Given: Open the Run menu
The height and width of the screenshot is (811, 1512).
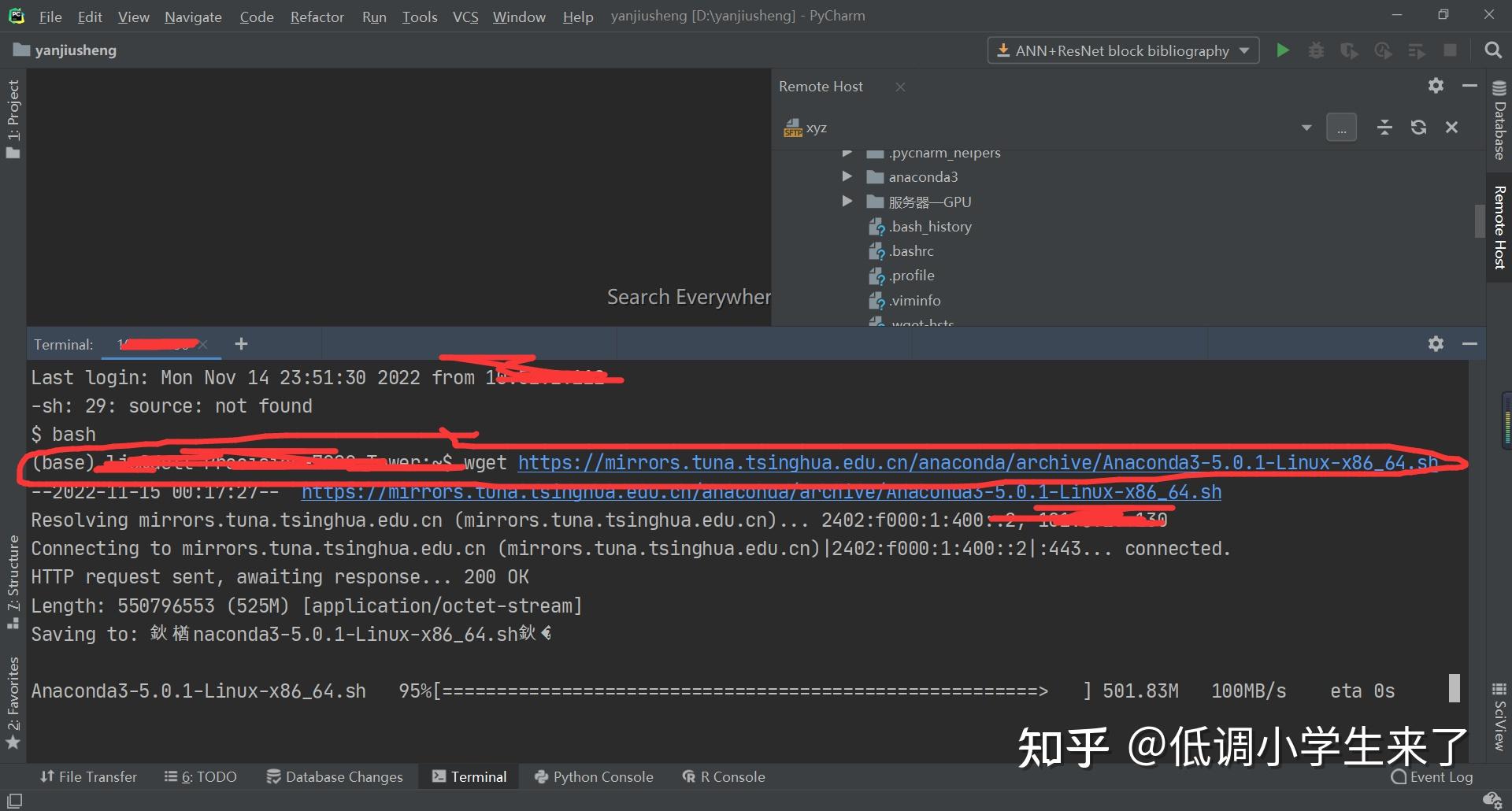Looking at the screenshot, I should (x=374, y=17).
